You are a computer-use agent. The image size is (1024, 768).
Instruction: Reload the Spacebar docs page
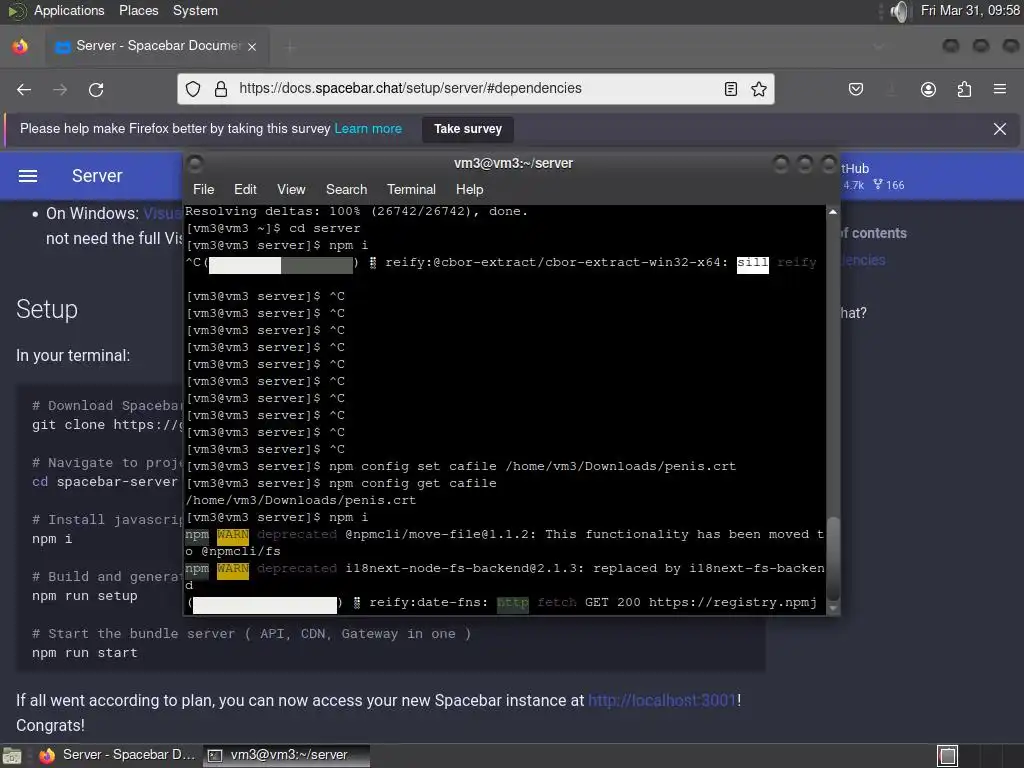pos(96,89)
